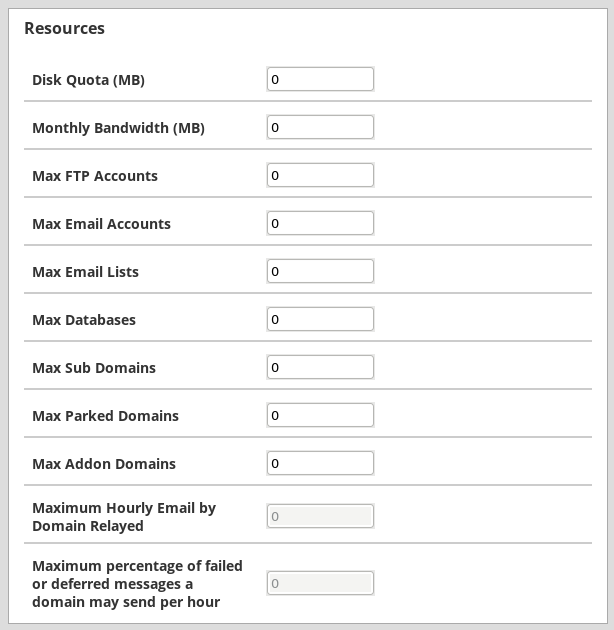Click the Disk Quota (MB) label

pos(88,80)
